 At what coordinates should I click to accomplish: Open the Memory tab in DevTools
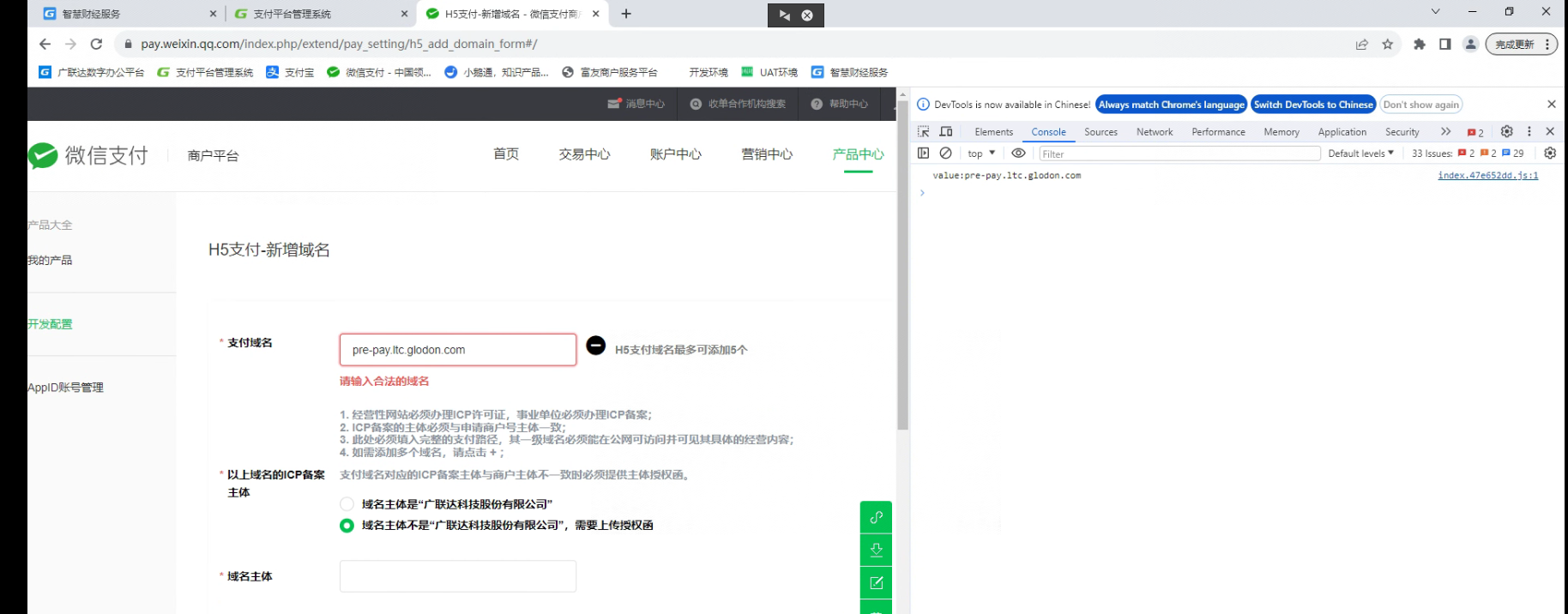(1282, 132)
